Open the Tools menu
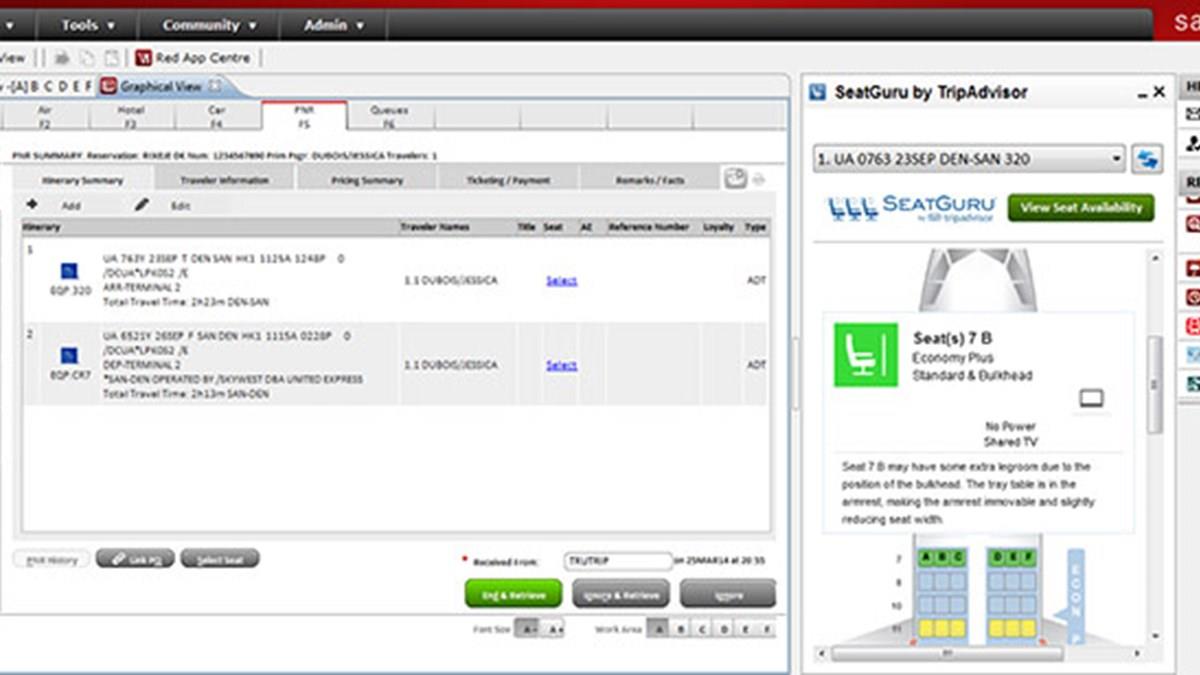 (88, 25)
